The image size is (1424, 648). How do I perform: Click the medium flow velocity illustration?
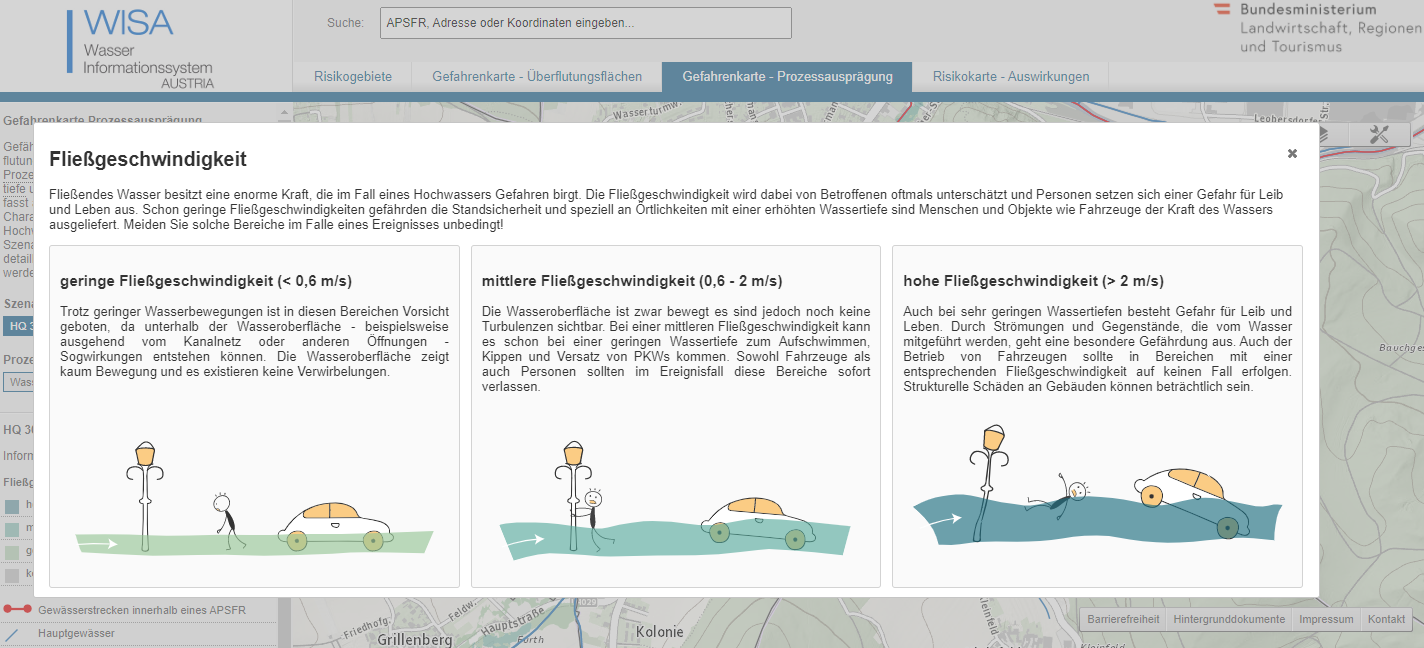click(675, 499)
